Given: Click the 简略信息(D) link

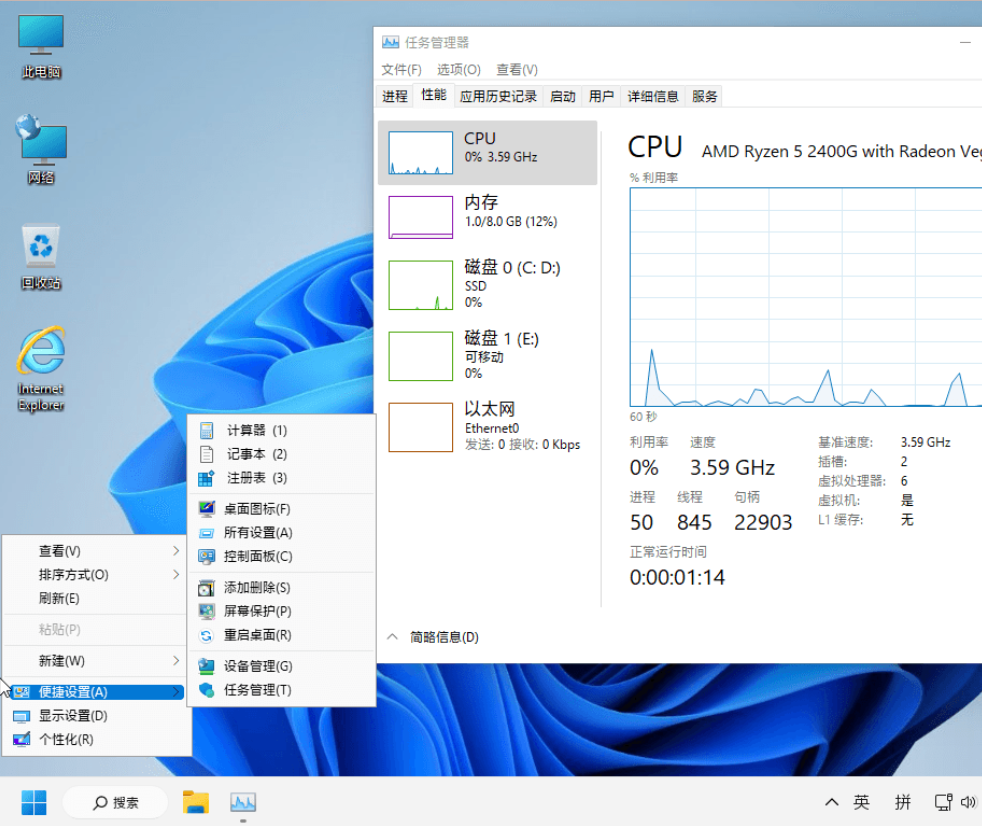Looking at the screenshot, I should coord(444,637).
